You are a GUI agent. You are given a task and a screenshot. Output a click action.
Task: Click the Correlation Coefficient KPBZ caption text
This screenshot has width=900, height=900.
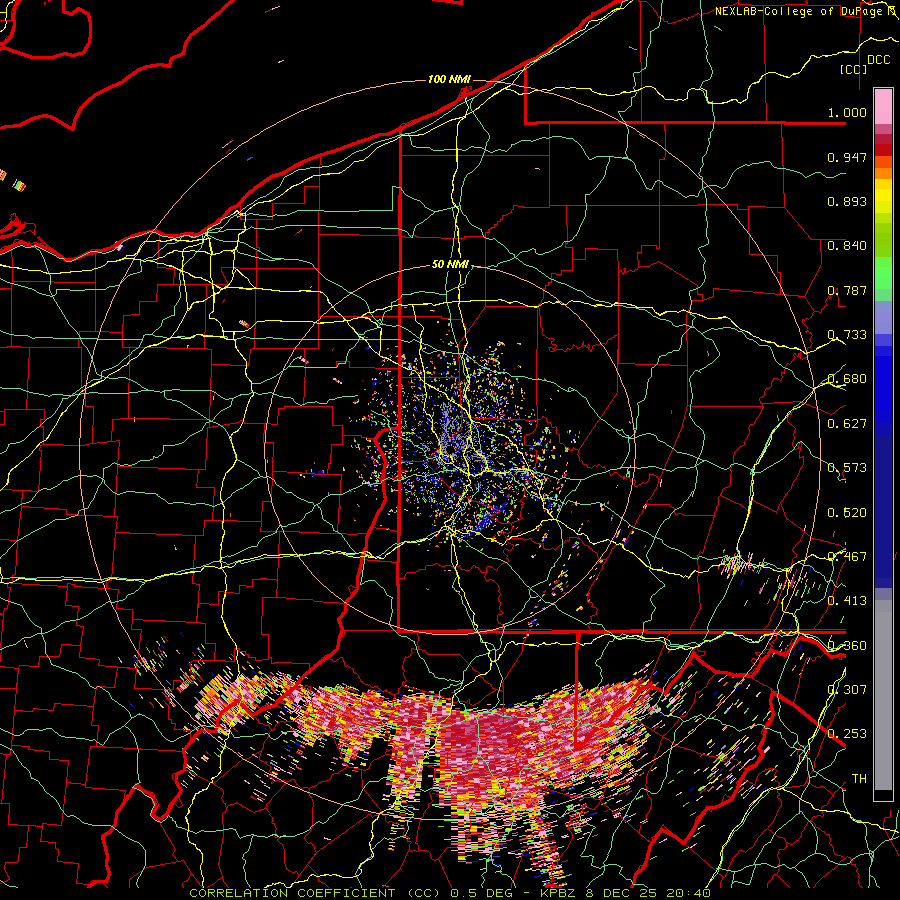pos(450,893)
